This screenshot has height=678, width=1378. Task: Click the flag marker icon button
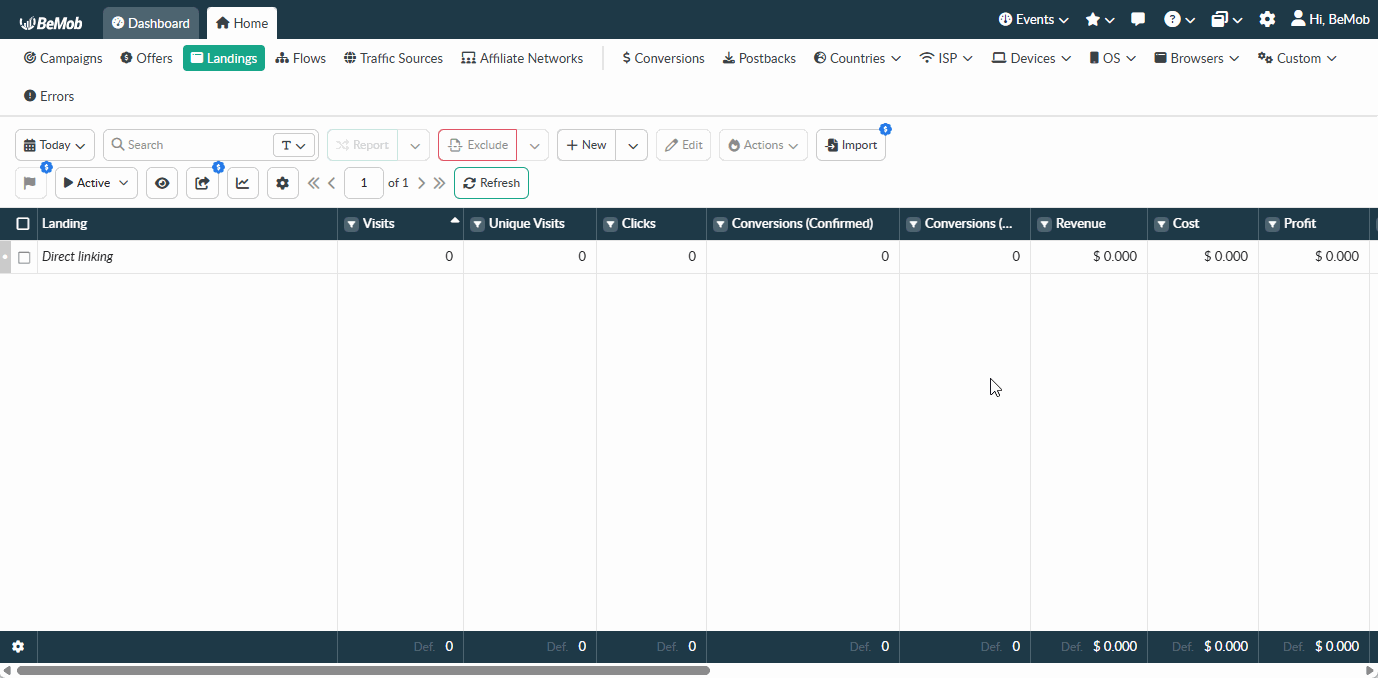(31, 183)
